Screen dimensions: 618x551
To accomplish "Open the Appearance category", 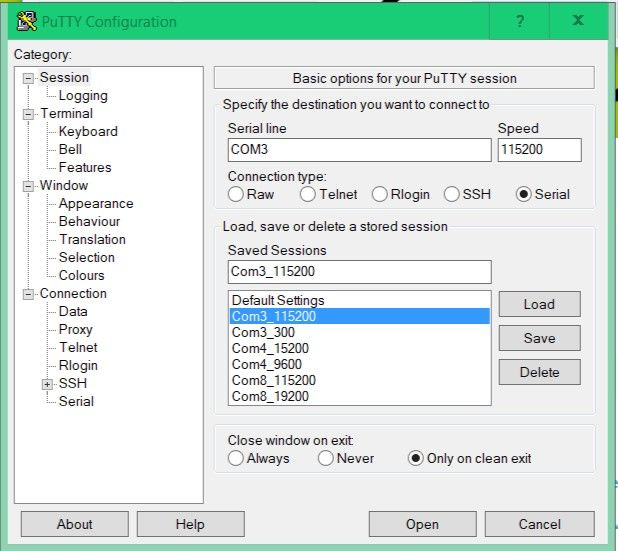I will pos(96,204).
